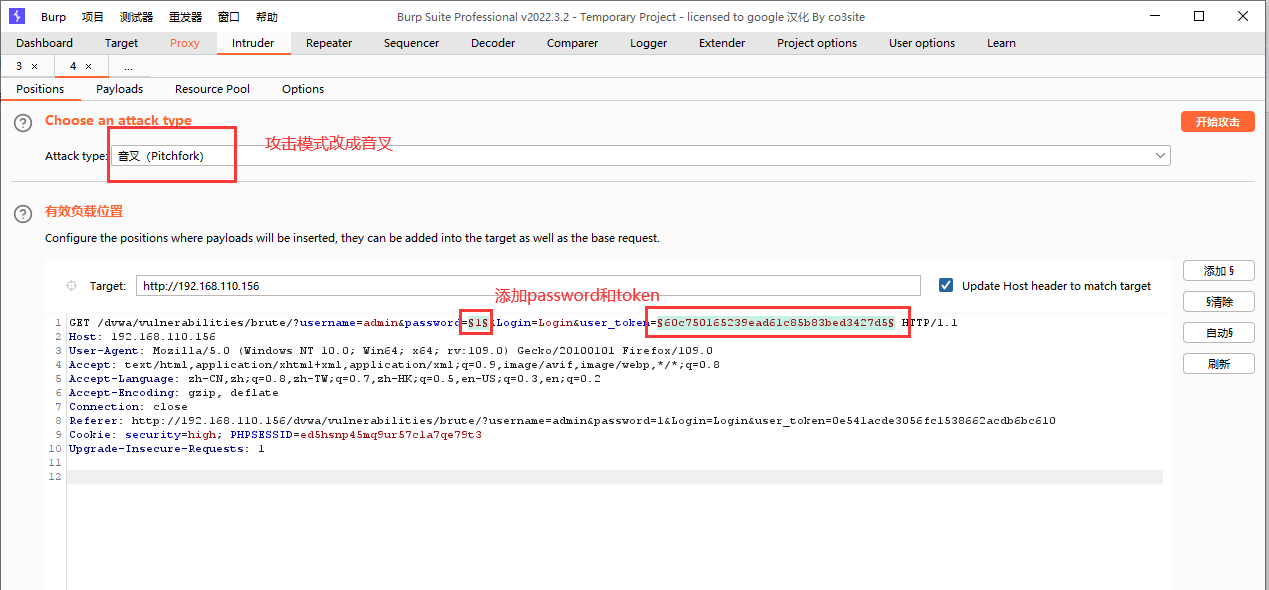Switch to the Comparer tab

tap(572, 43)
